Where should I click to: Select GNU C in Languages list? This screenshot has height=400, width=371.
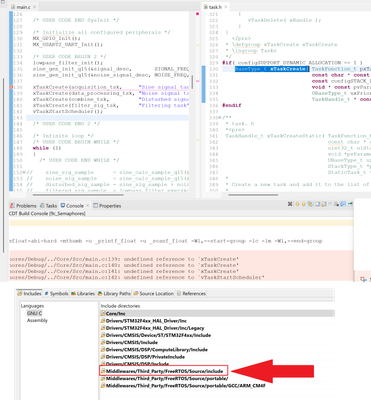[x=34, y=313]
